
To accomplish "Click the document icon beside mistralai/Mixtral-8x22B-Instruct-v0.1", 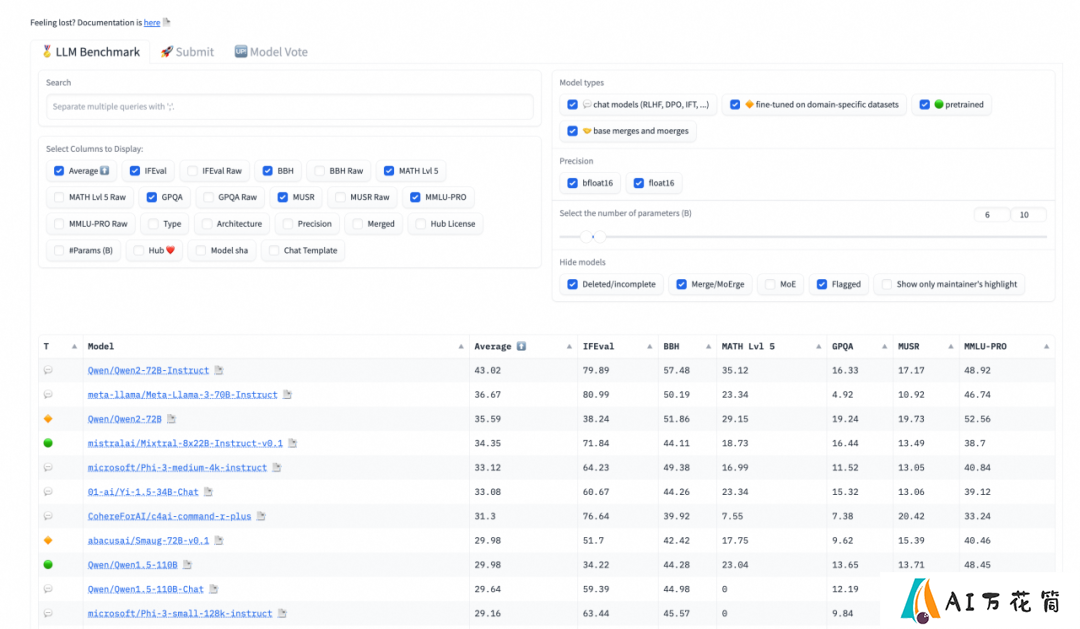I will (x=293, y=443).
